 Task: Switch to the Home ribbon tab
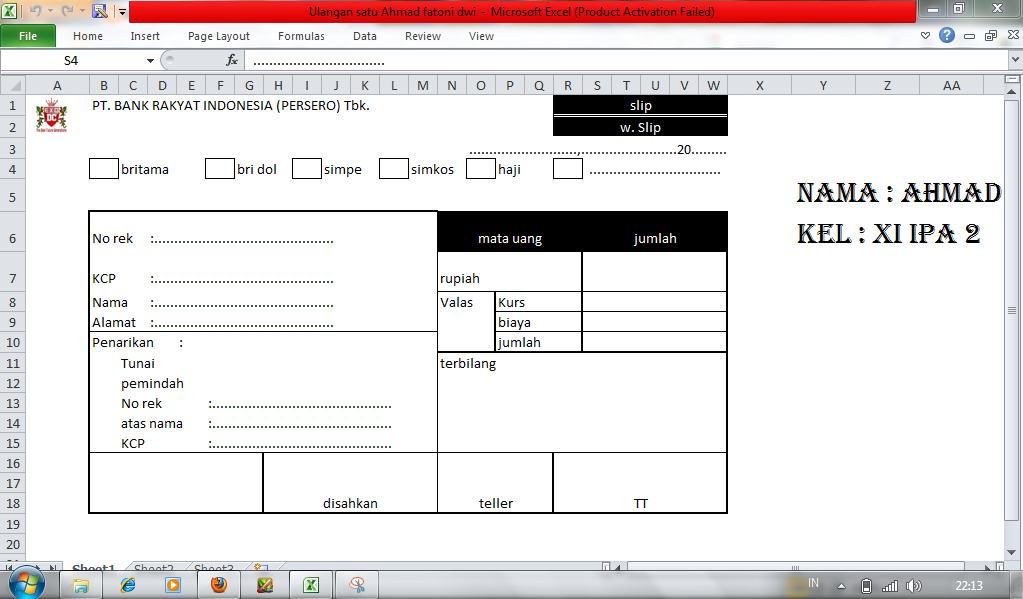pos(87,36)
